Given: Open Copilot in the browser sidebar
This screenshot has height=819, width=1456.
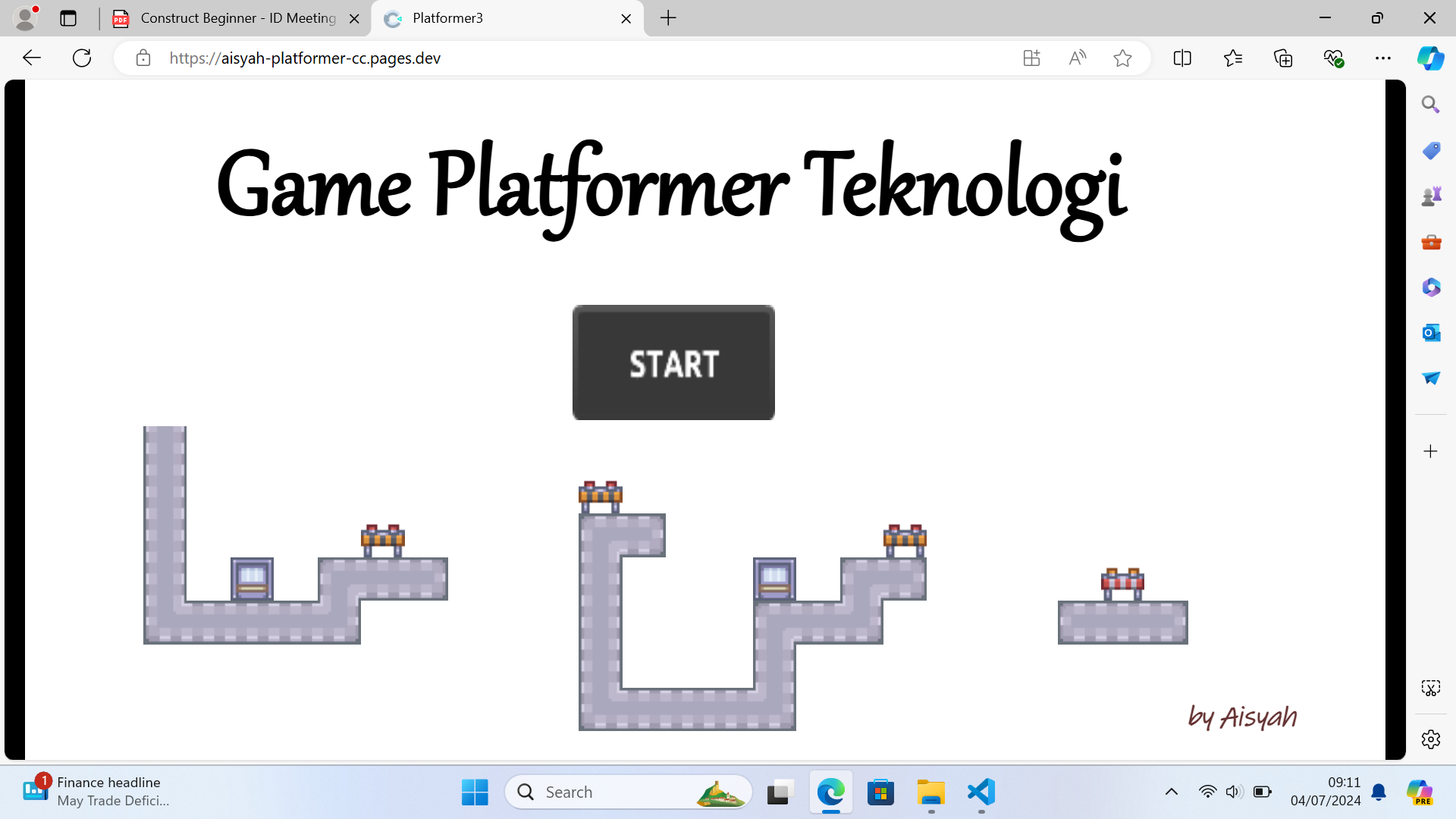Looking at the screenshot, I should [x=1430, y=58].
